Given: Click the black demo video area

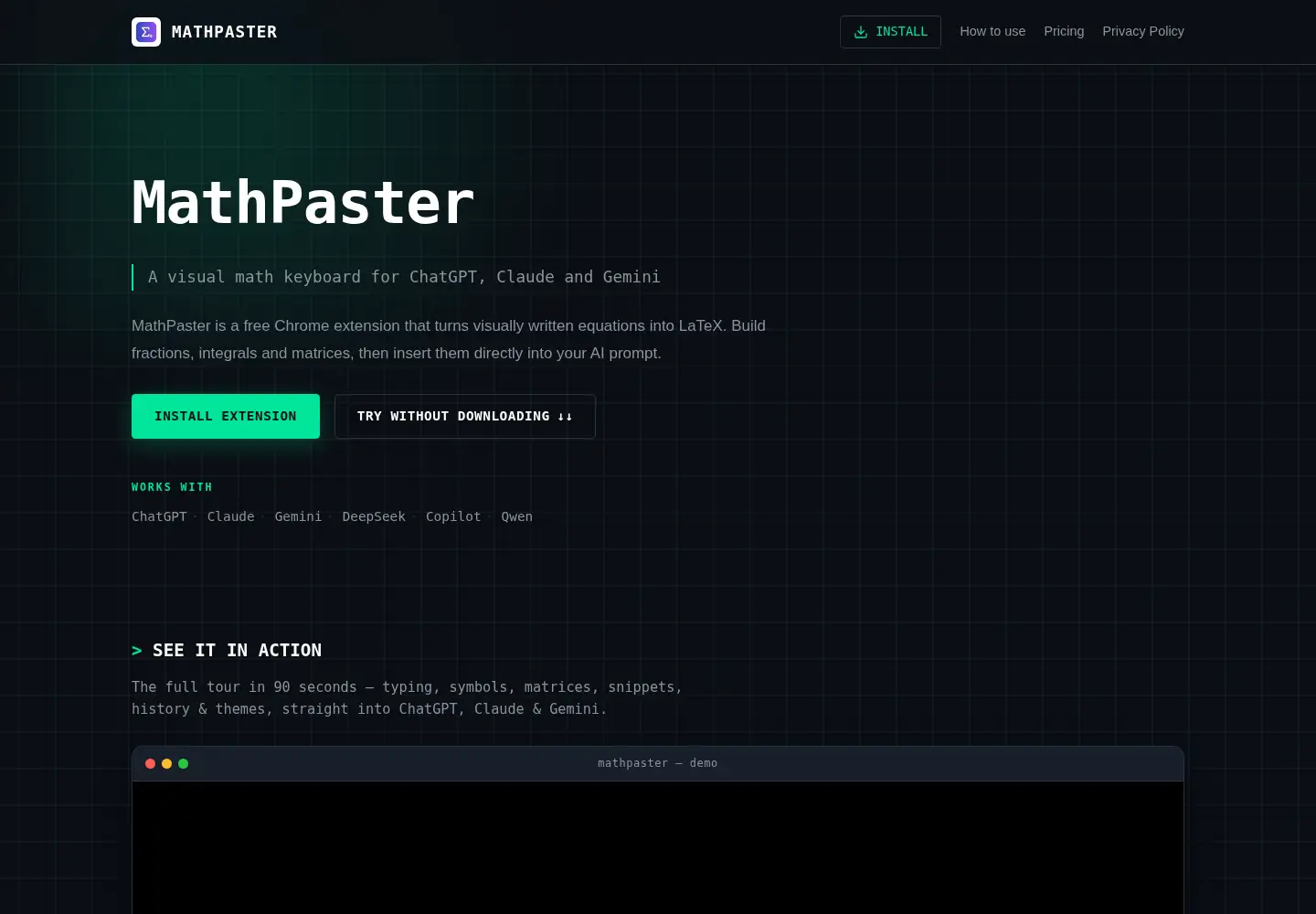Looking at the screenshot, I should [x=658, y=847].
